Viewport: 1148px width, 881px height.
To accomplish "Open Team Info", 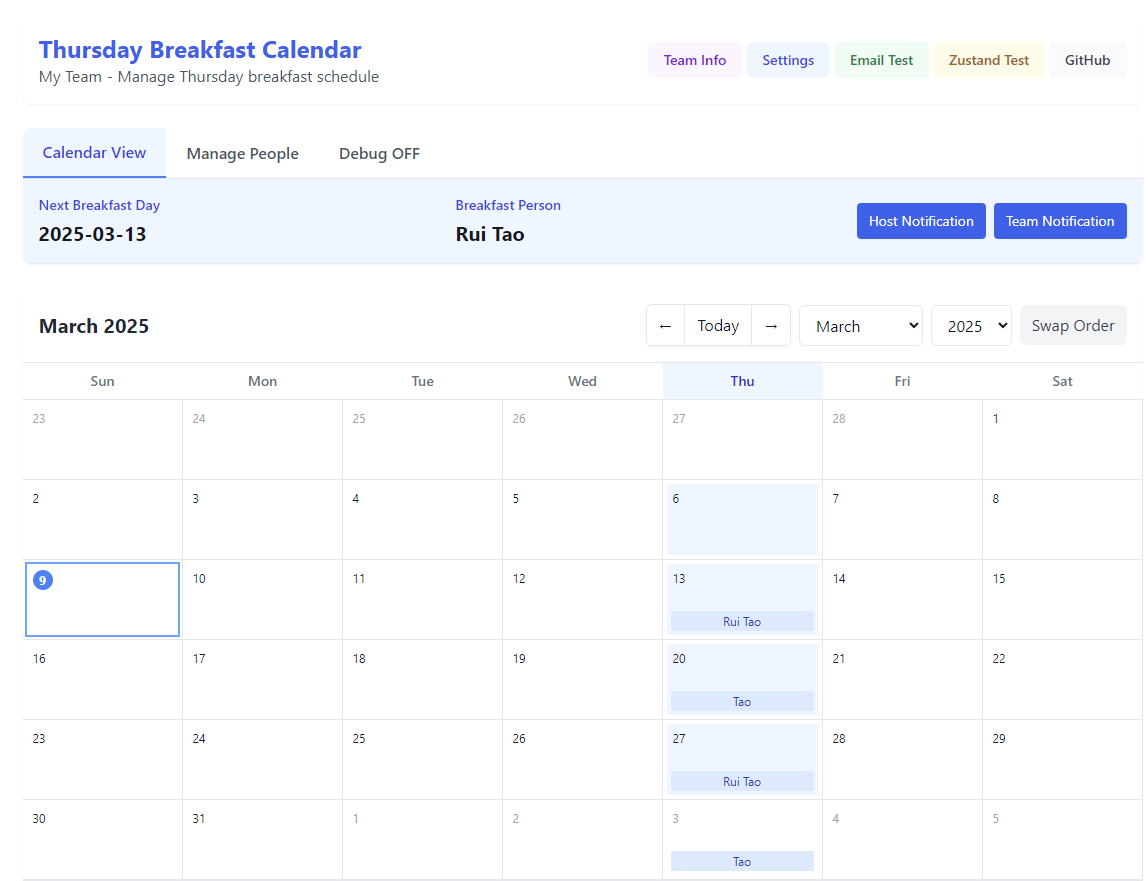I will point(694,60).
